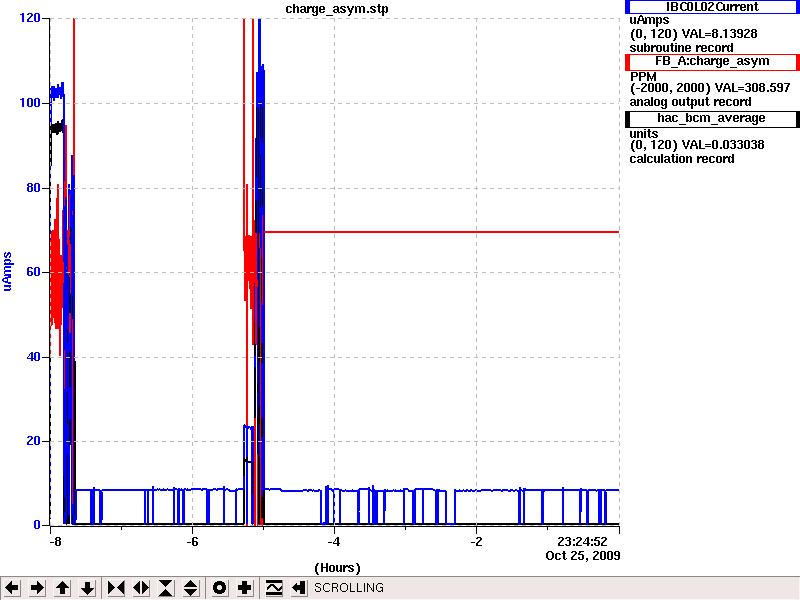
Task: Click the 'subroutine record' description
Action: tap(681, 48)
